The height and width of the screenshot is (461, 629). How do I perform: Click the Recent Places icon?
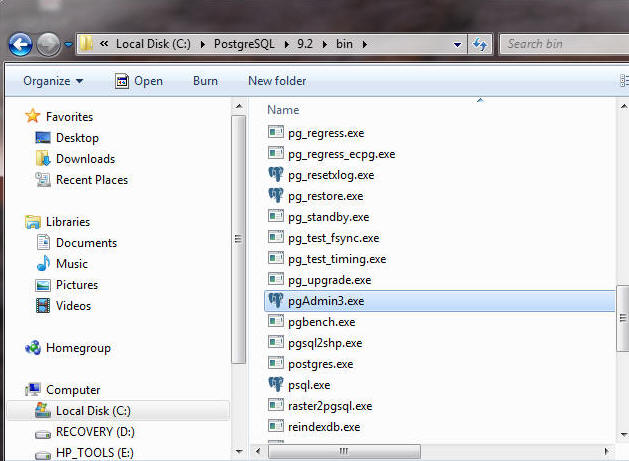coord(43,180)
